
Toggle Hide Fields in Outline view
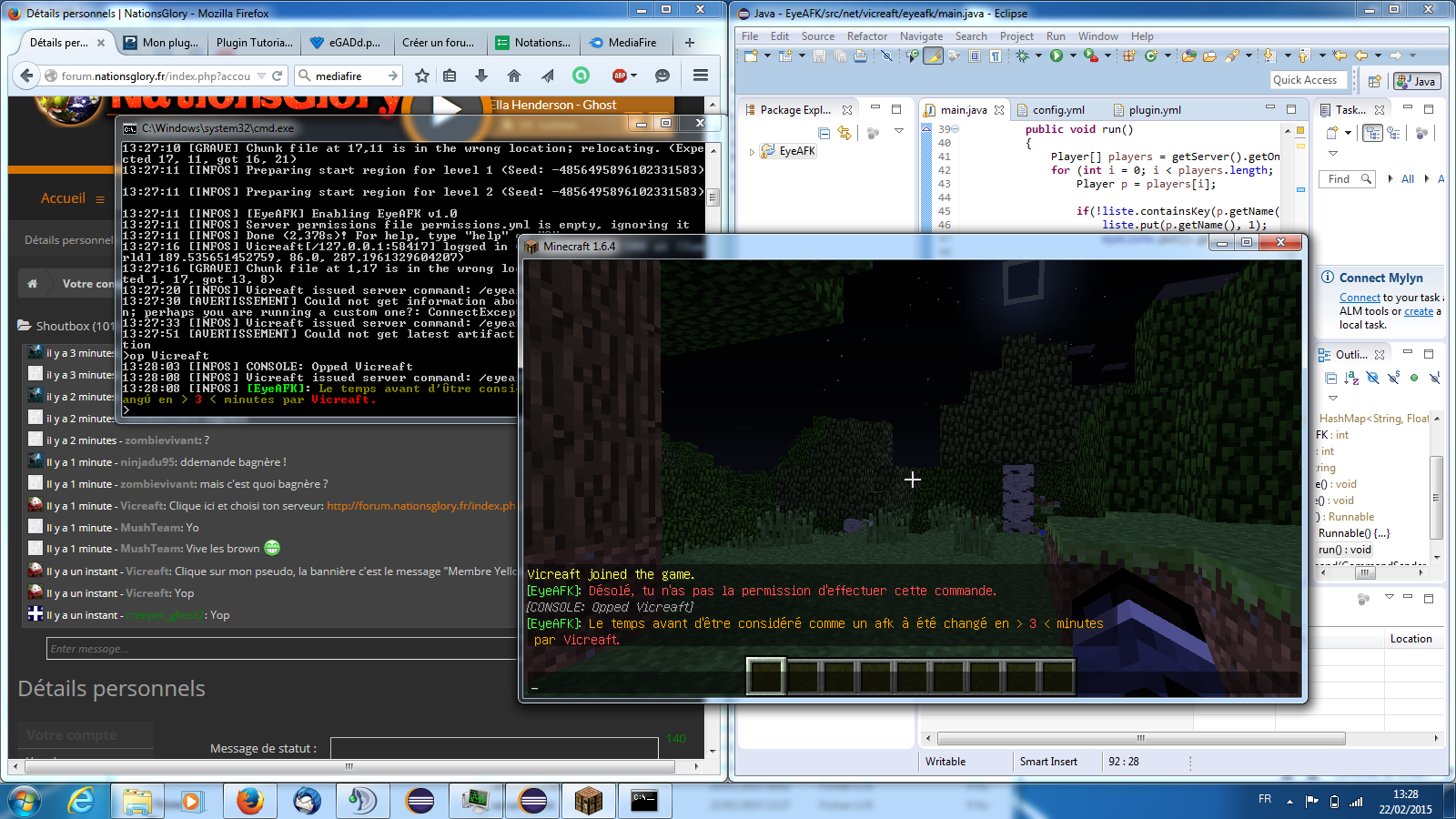pyautogui.click(x=1372, y=377)
